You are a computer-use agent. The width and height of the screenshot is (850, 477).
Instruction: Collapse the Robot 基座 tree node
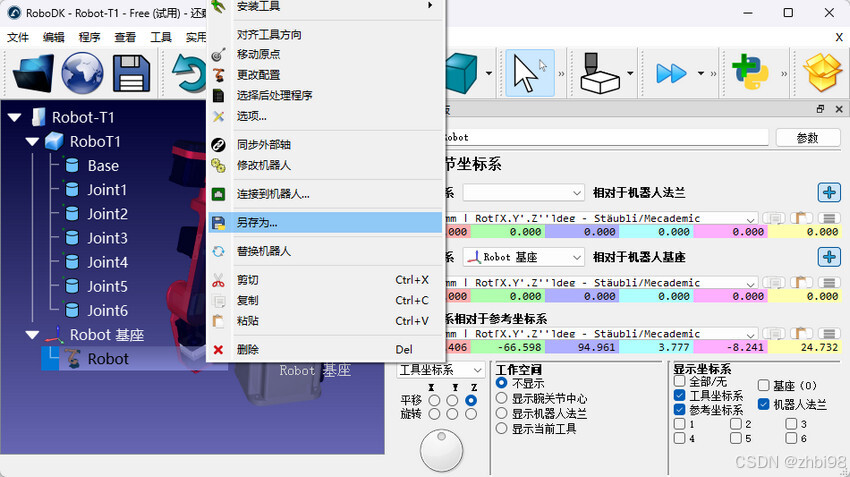33,335
